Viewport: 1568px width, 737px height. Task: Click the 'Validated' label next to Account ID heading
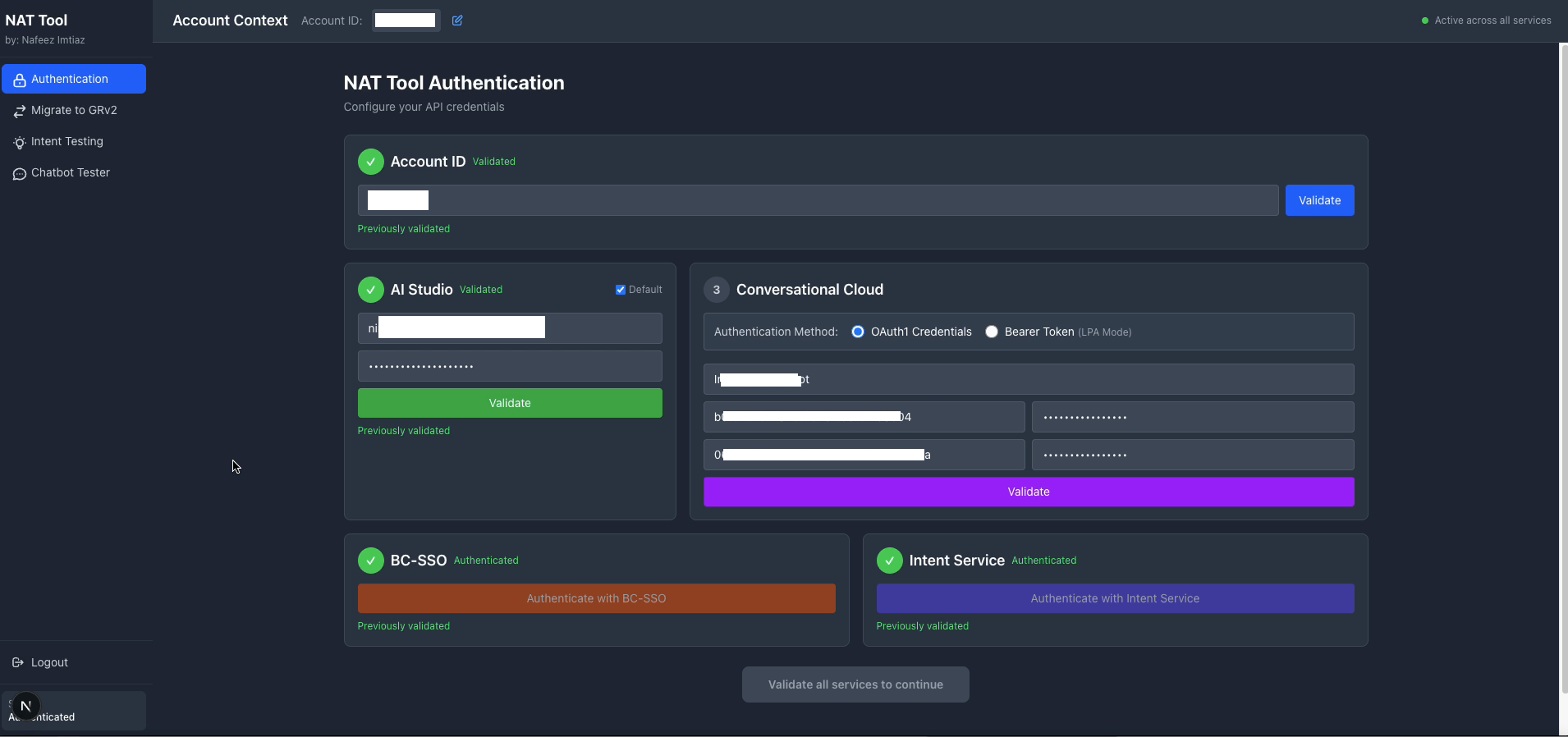tap(494, 162)
